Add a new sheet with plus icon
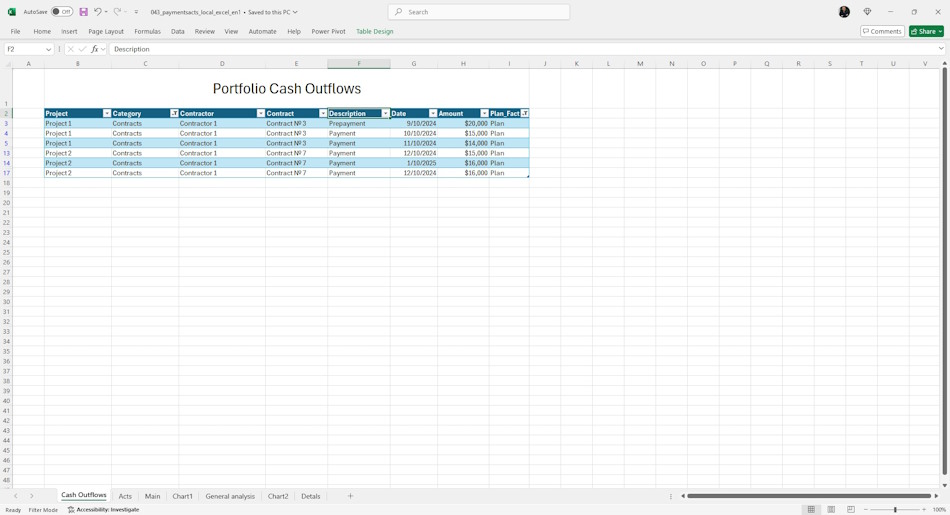Screen dimensions: 950x515 [350, 496]
